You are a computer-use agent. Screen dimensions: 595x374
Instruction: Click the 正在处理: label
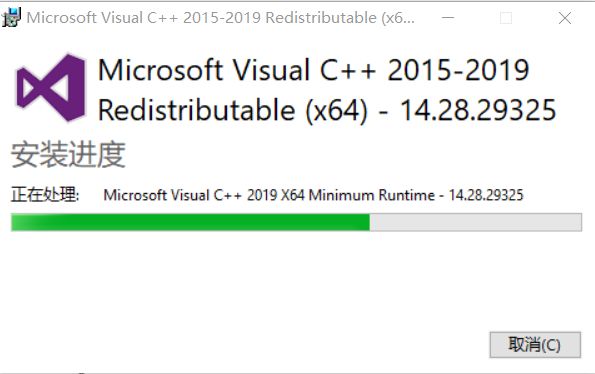pyautogui.click(x=45, y=195)
